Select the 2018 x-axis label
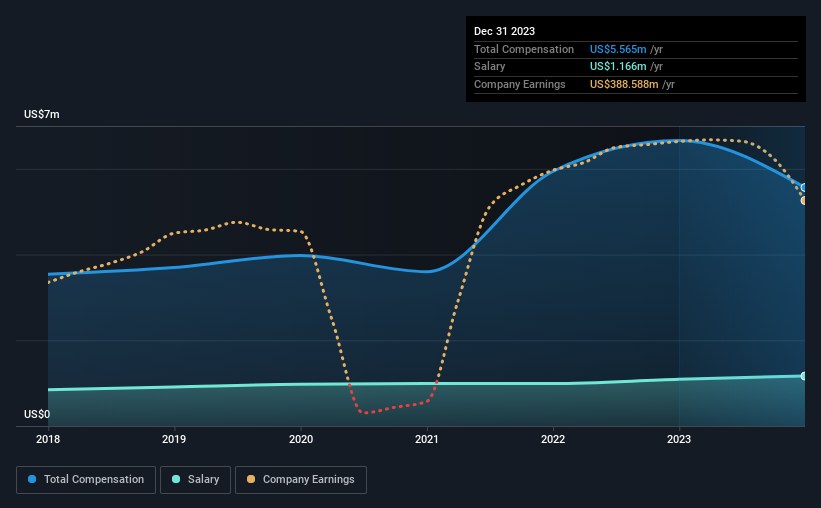This screenshot has width=821, height=508. (48, 439)
